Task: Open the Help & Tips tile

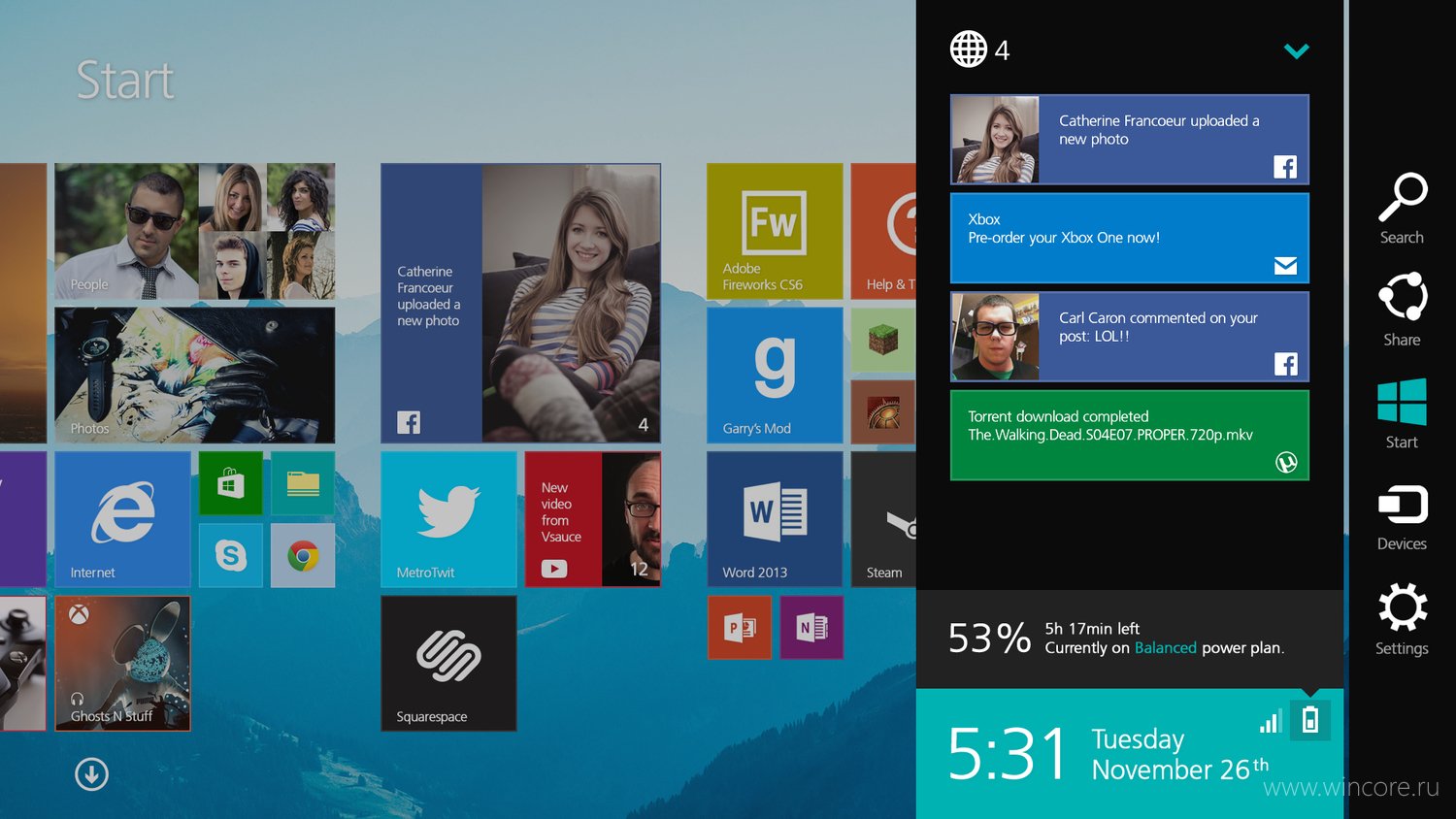Action: tap(883, 231)
